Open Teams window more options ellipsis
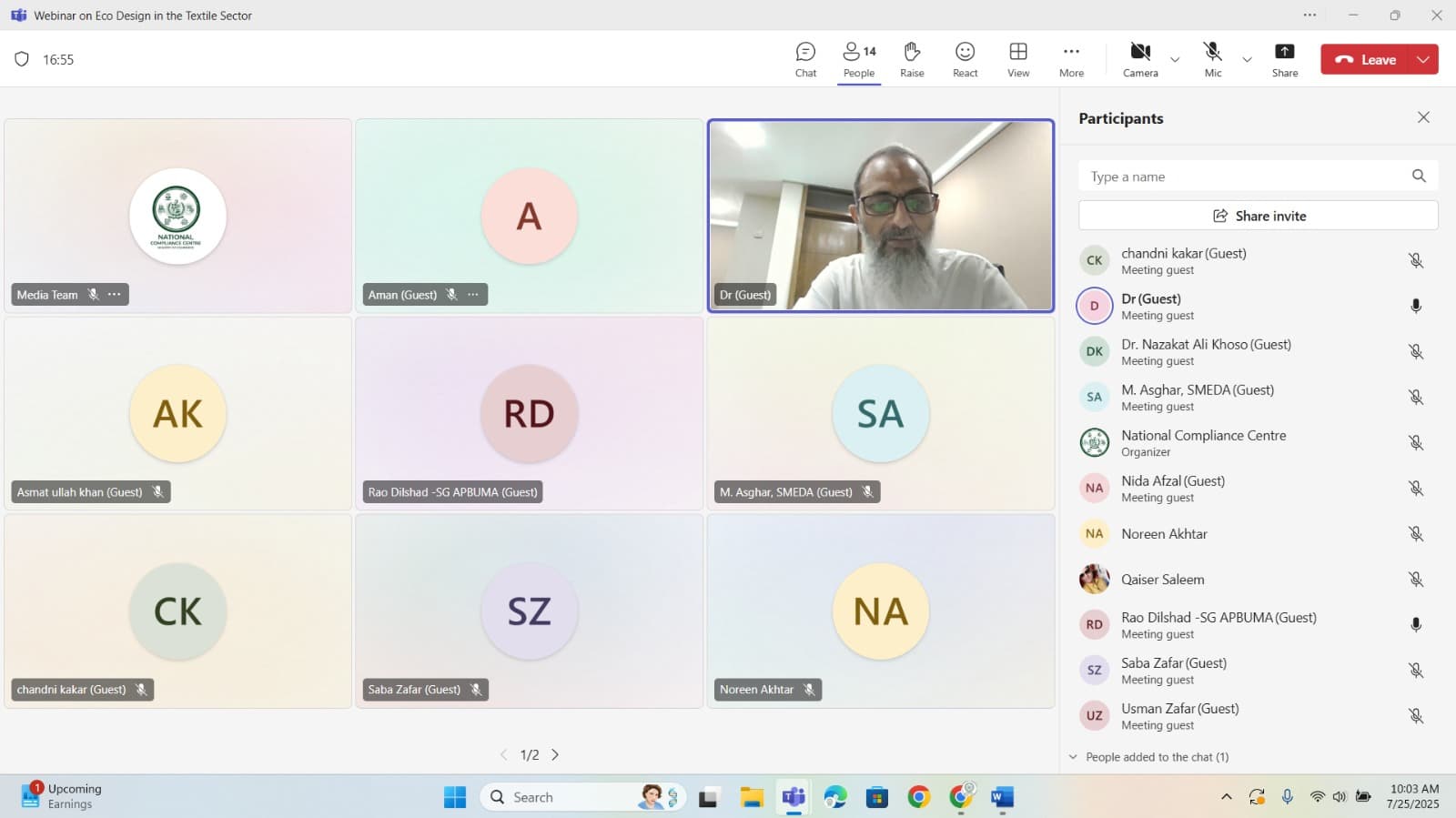Screen dimensions: 1456x818 pyautogui.click(x=1309, y=15)
